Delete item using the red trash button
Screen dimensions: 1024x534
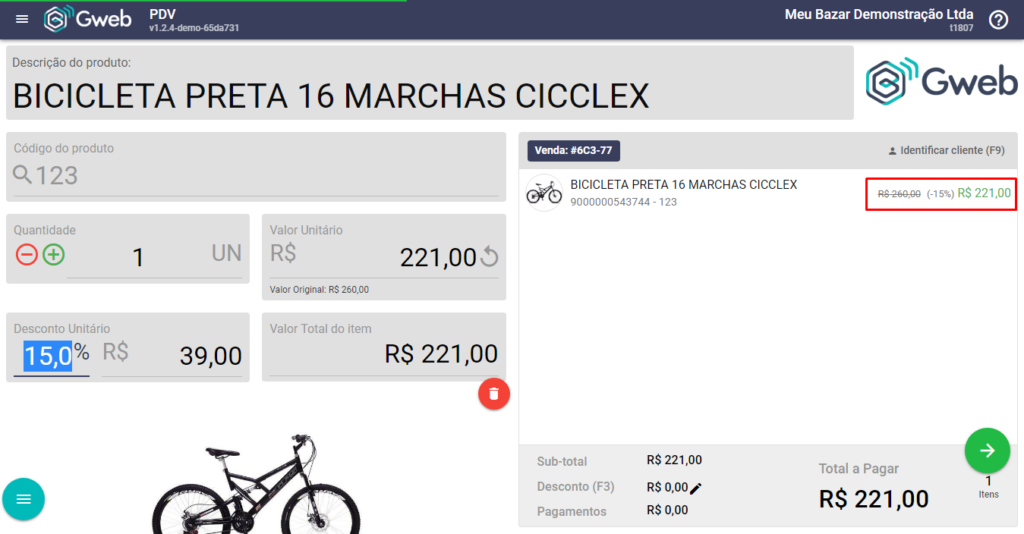[x=494, y=394]
